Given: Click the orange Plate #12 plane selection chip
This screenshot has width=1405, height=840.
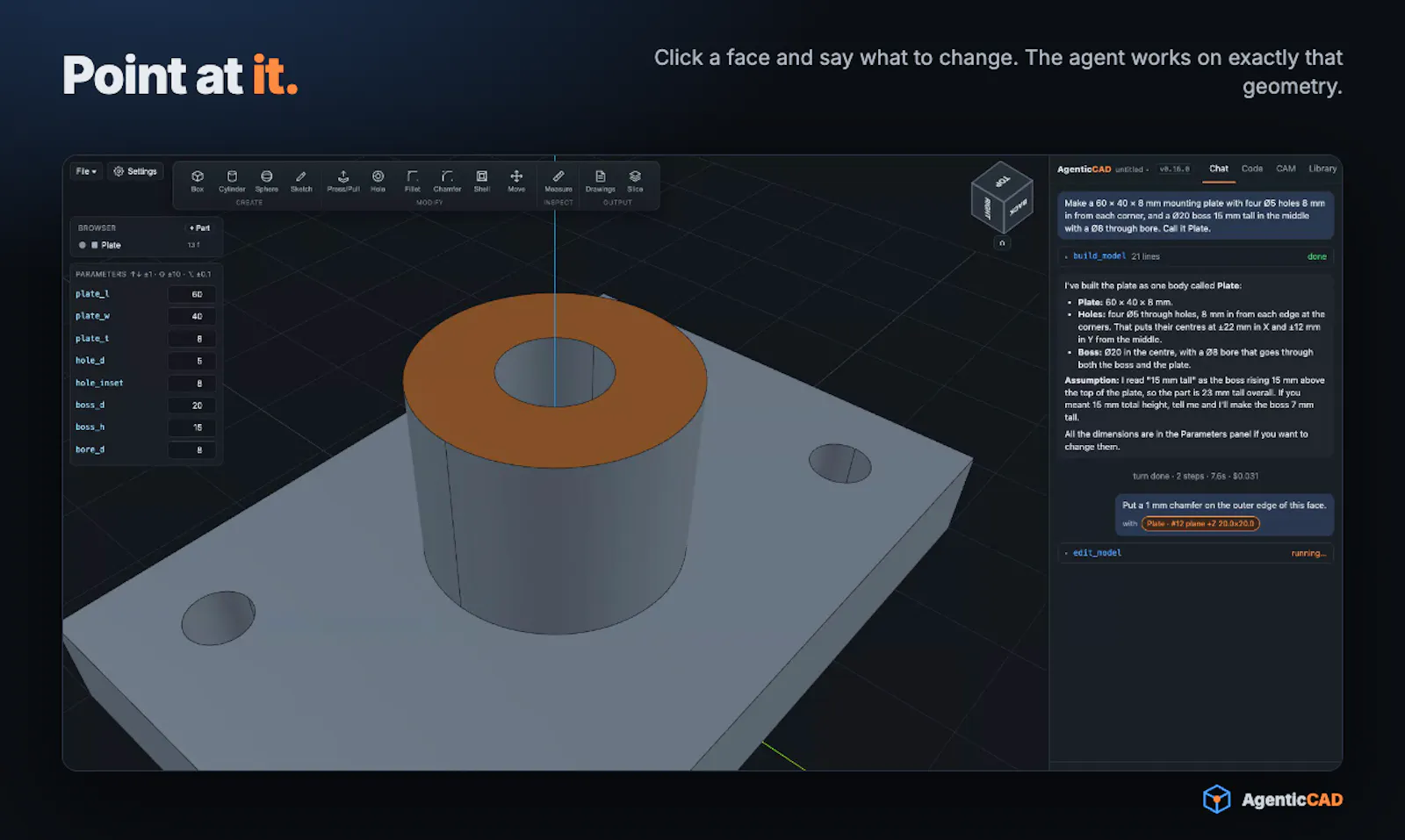Looking at the screenshot, I should 1200,523.
